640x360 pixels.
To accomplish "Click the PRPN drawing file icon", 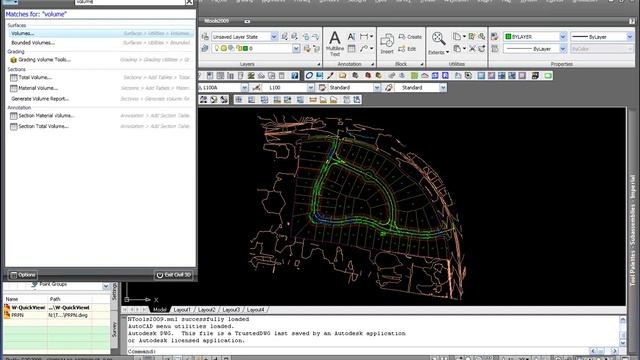I will click(x=7, y=315).
